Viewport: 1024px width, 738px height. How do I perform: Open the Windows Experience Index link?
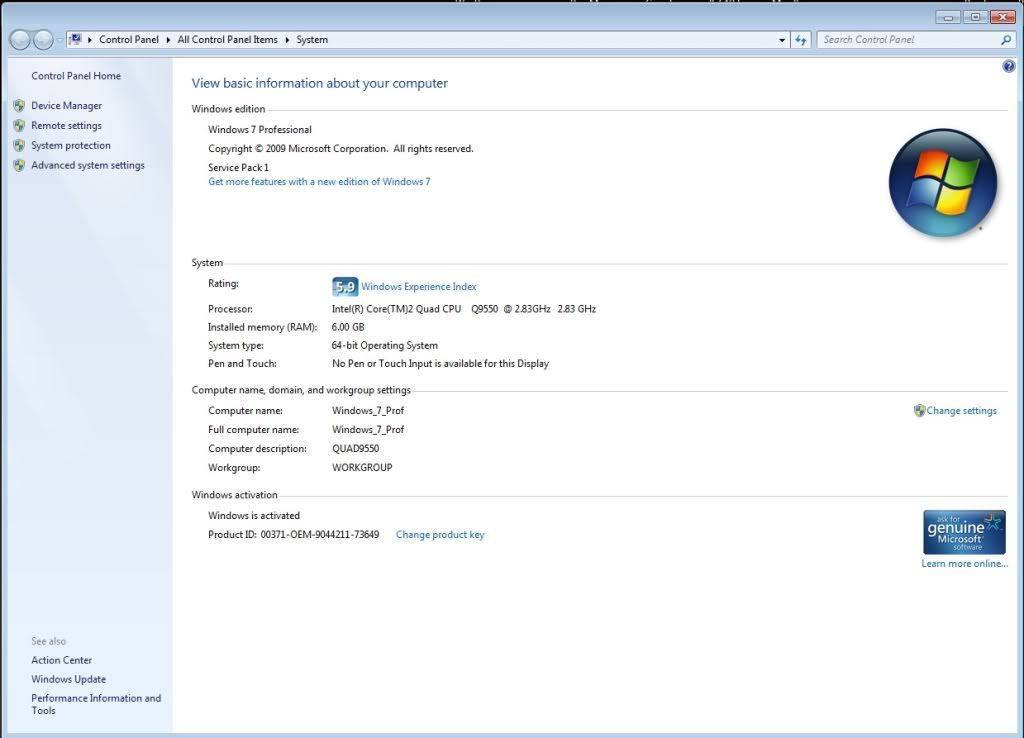pos(419,287)
